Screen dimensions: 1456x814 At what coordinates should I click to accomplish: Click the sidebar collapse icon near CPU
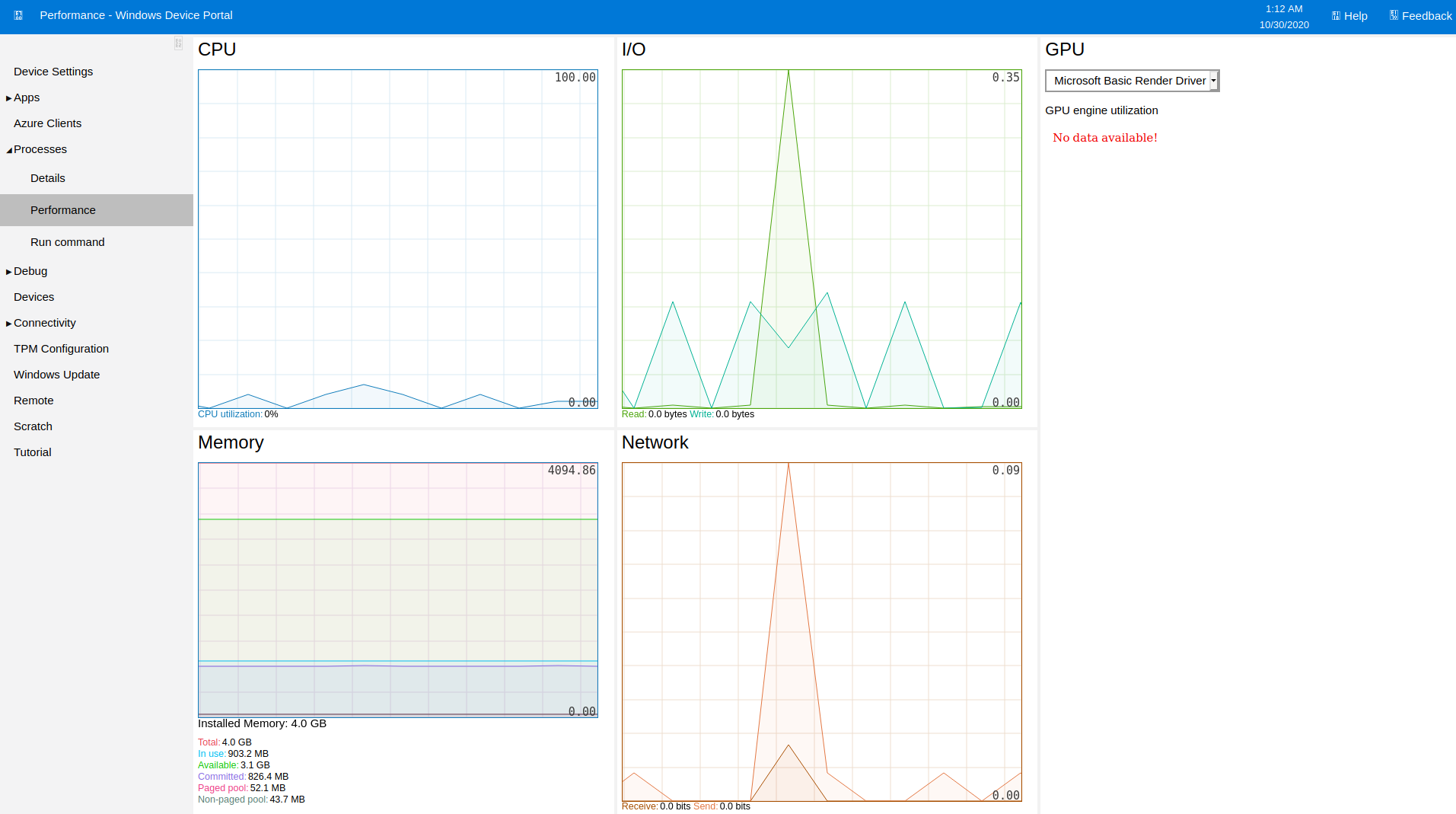[x=178, y=44]
